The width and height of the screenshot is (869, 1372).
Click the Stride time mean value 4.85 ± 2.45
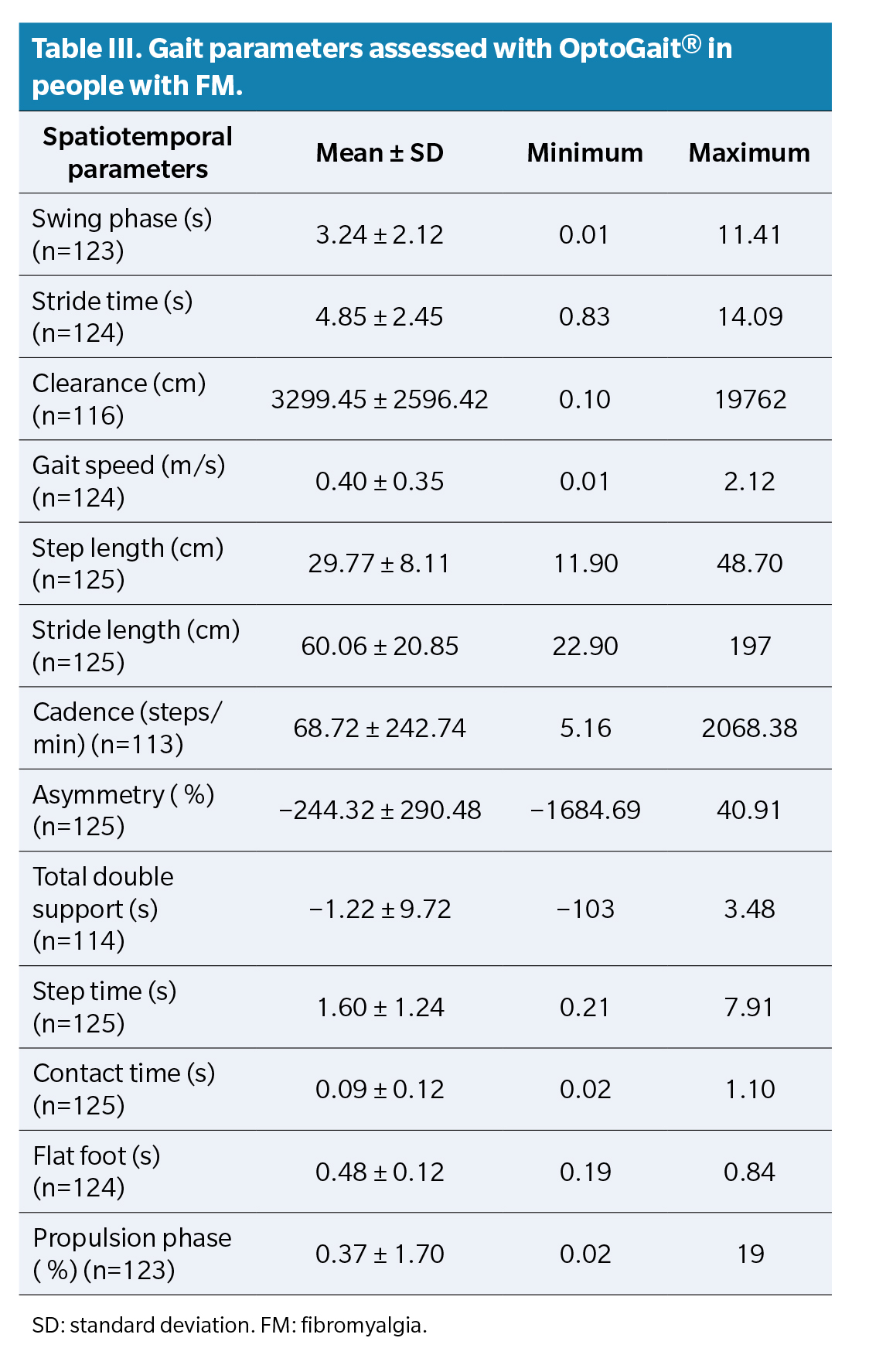coord(380,317)
